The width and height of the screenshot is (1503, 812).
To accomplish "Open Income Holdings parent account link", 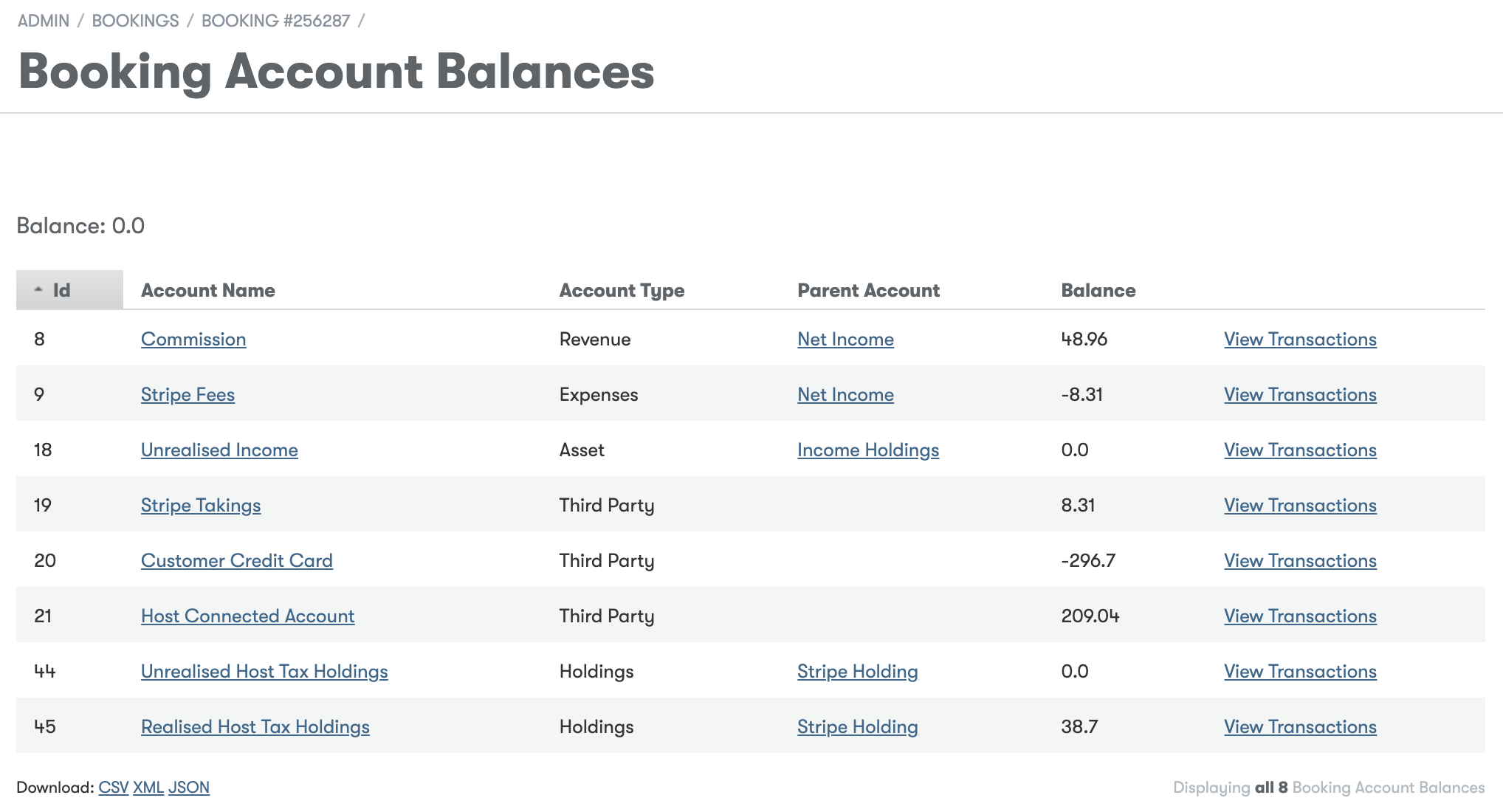I will 868,450.
